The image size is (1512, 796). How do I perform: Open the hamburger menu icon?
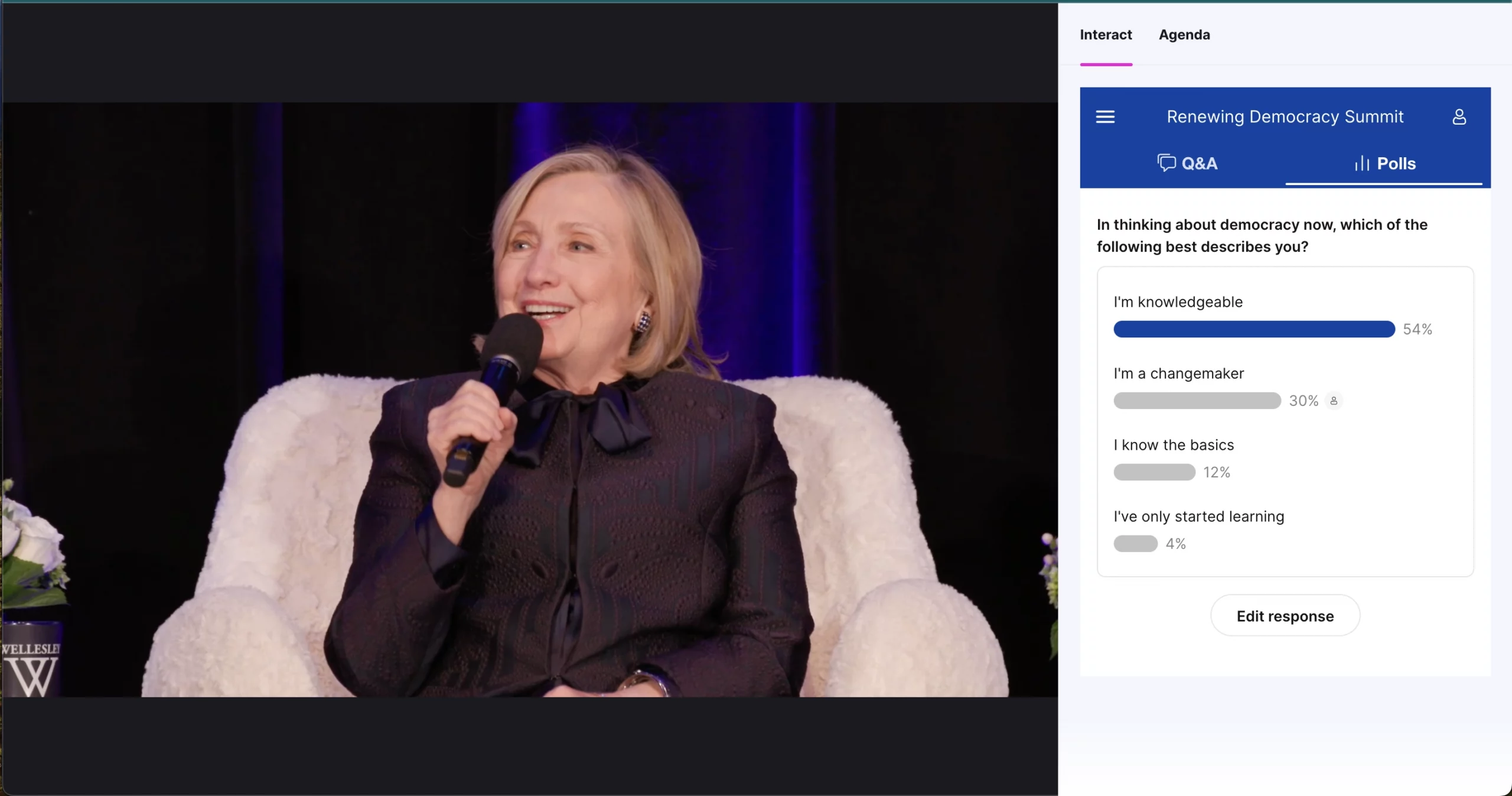[x=1105, y=117]
